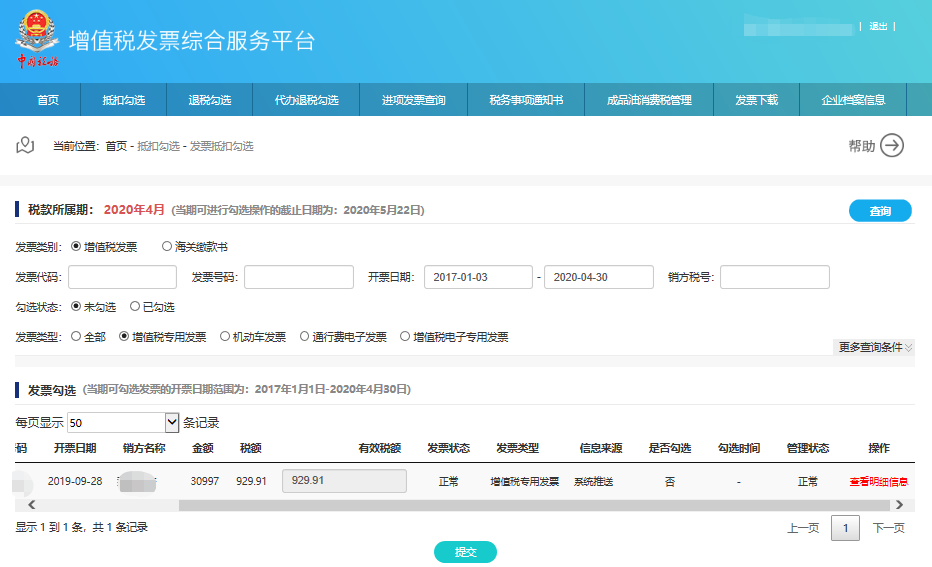Click end date field 2020-04-30

(x=599, y=277)
